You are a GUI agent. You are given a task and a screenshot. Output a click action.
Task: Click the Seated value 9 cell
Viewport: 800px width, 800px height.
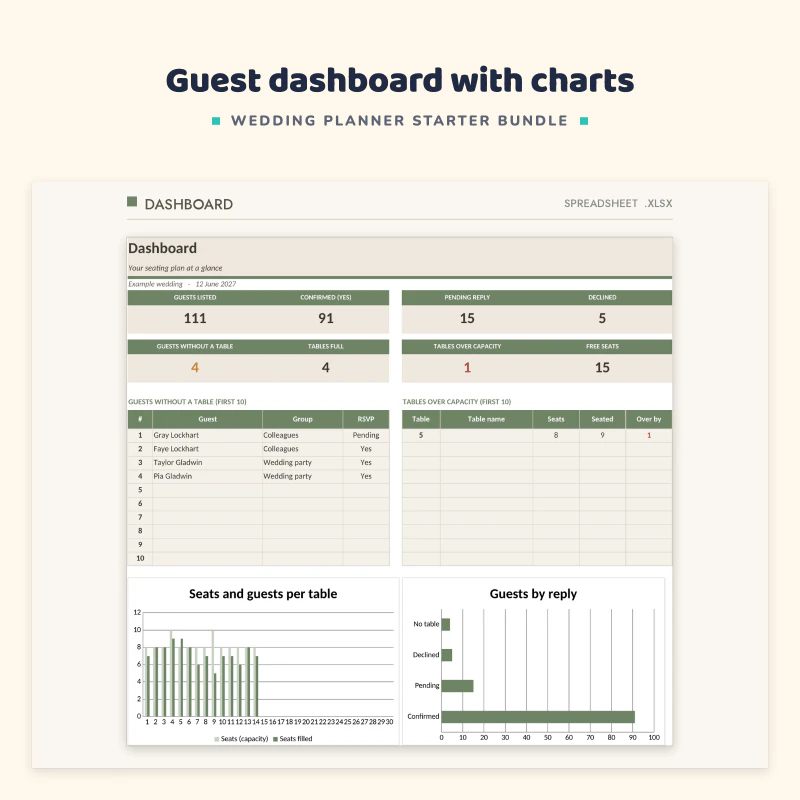click(602, 435)
